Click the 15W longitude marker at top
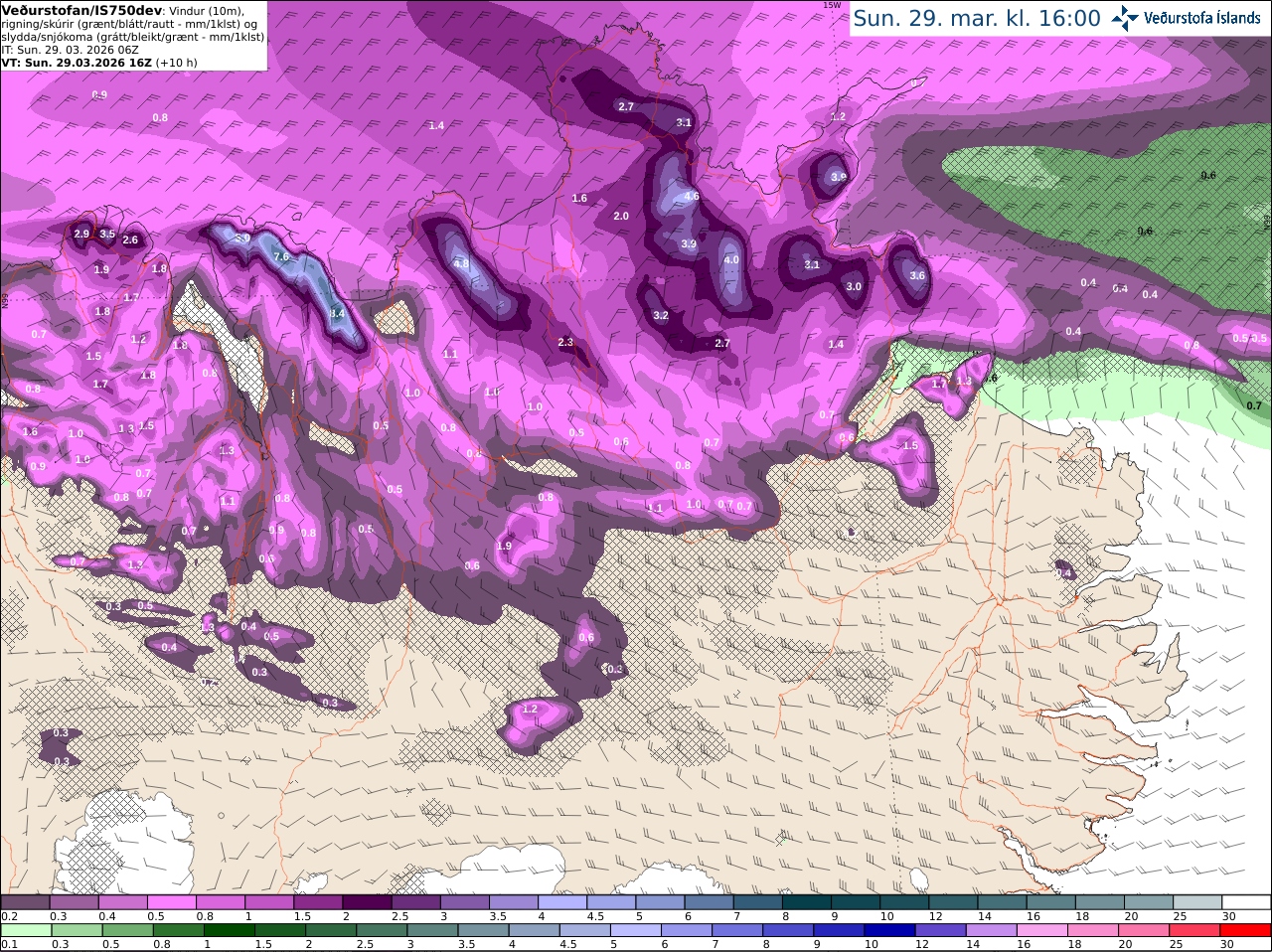The width and height of the screenshot is (1272, 952). [832, 5]
